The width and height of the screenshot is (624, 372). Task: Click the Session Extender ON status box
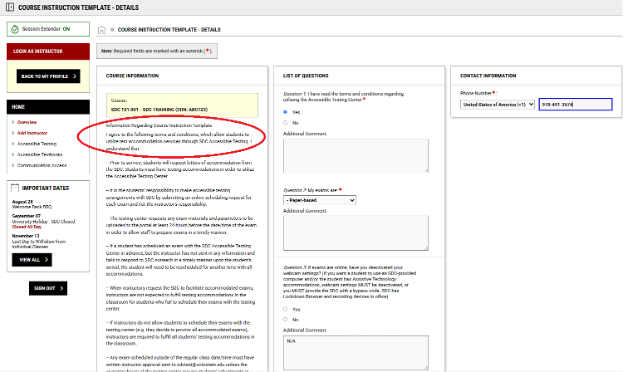(48, 29)
